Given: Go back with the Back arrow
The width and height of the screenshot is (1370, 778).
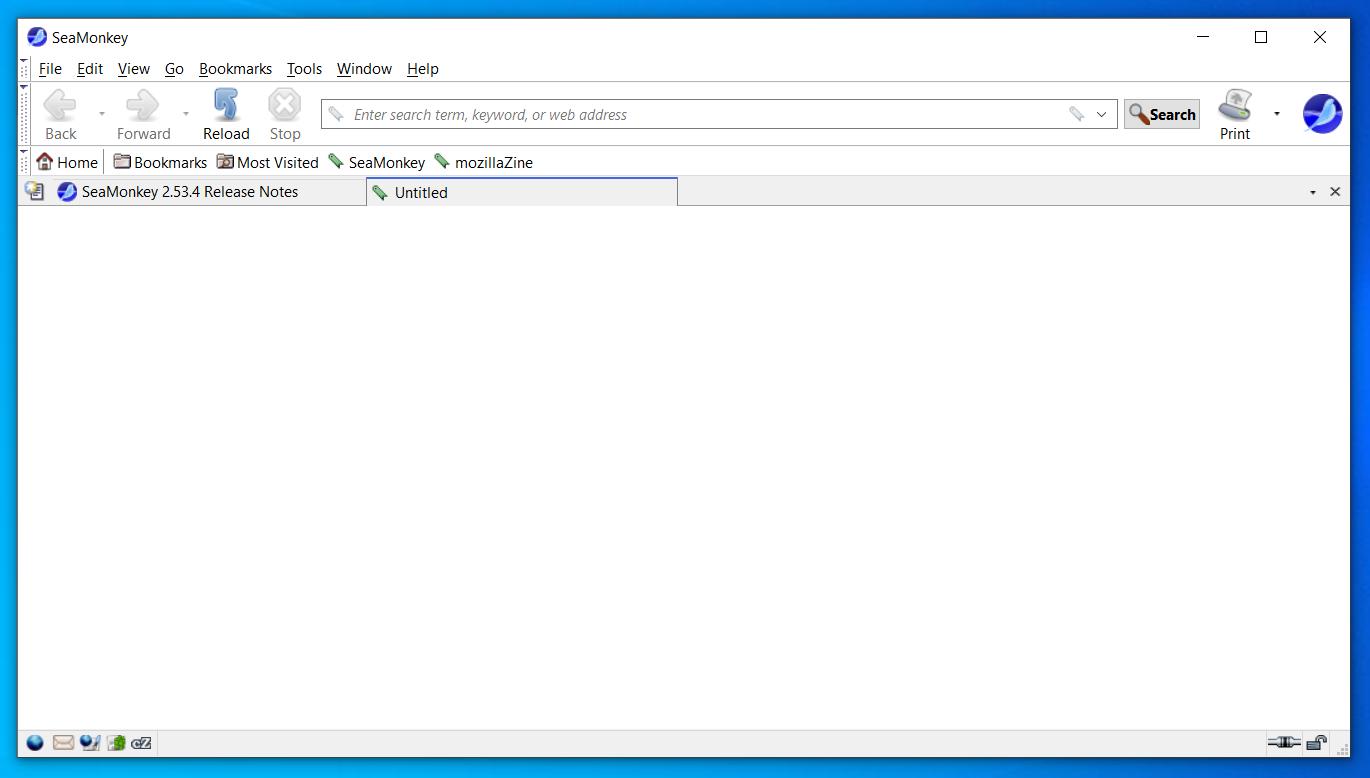Looking at the screenshot, I should tap(60, 114).
